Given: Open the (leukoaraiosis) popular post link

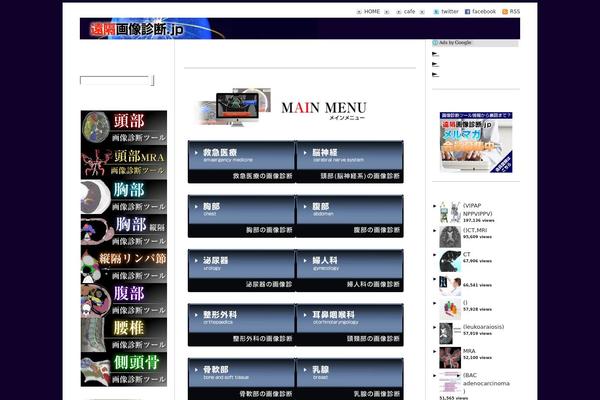Looking at the screenshot, I should tap(483, 327).
